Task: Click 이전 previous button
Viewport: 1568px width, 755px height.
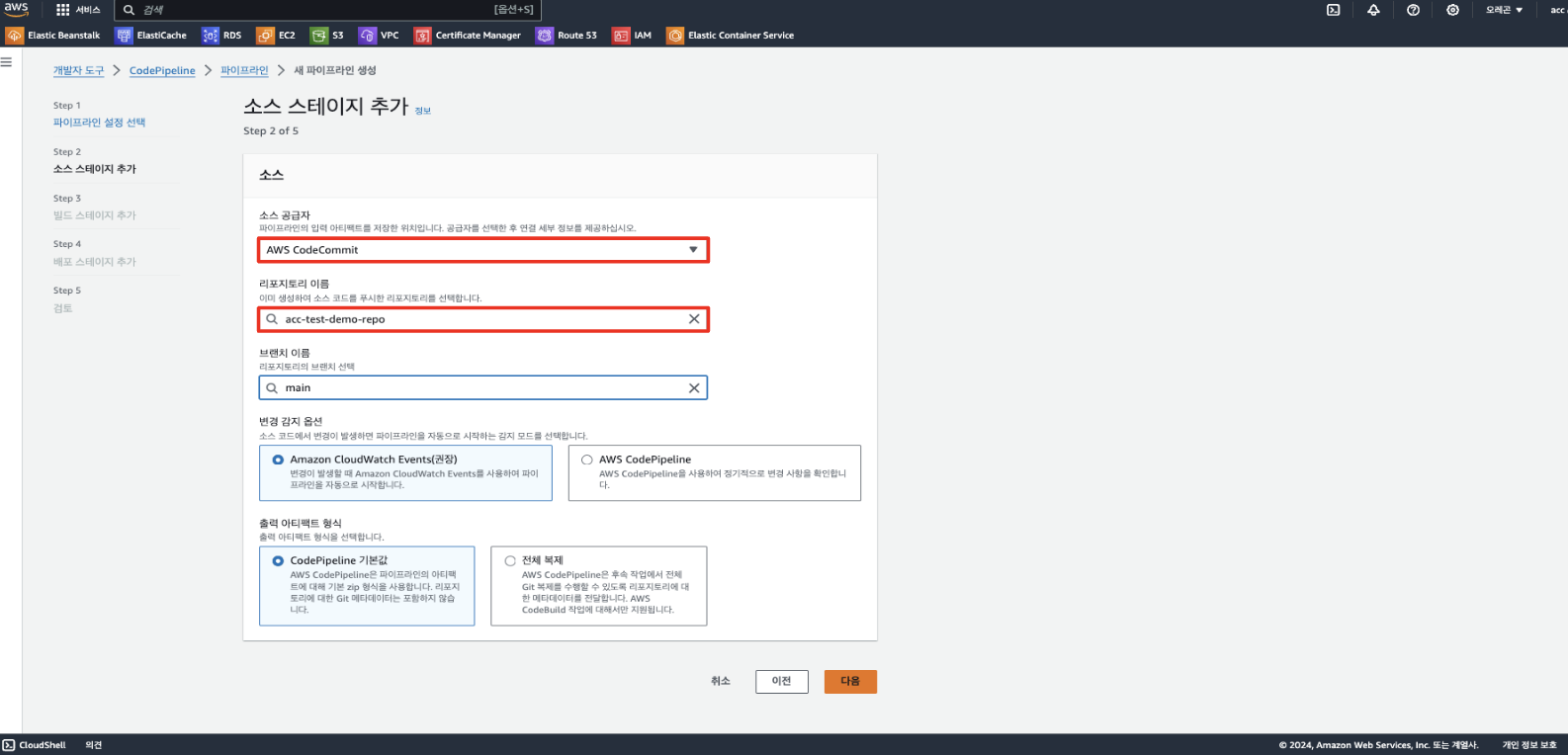Action: [782, 682]
